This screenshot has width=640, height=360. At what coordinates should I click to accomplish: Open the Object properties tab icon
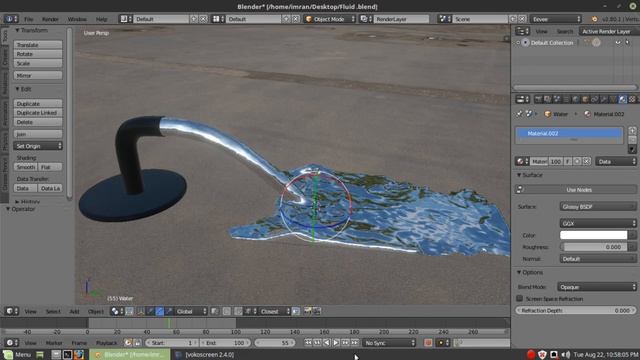click(585, 99)
